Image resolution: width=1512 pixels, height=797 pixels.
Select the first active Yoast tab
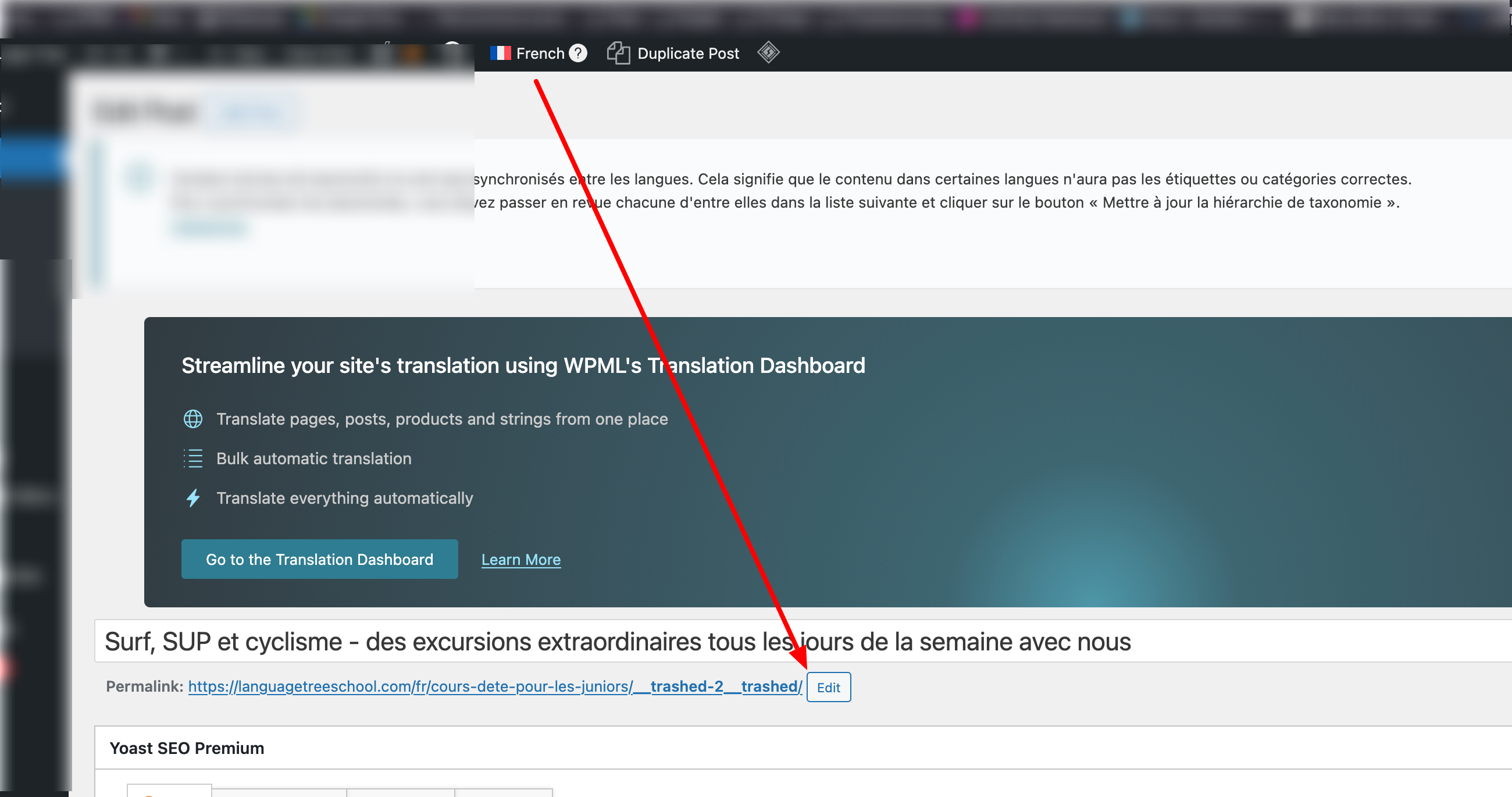click(169, 791)
